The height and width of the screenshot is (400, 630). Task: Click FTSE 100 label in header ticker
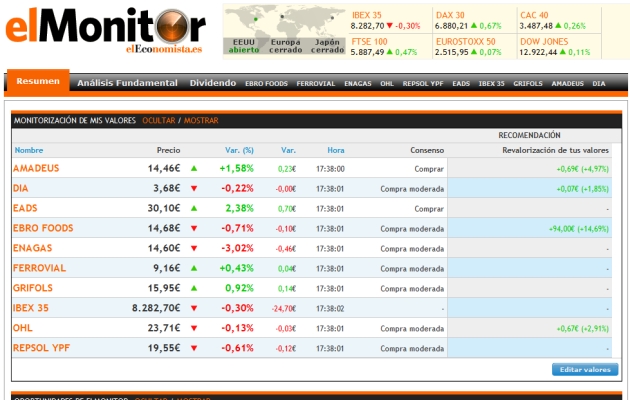click(x=369, y=41)
